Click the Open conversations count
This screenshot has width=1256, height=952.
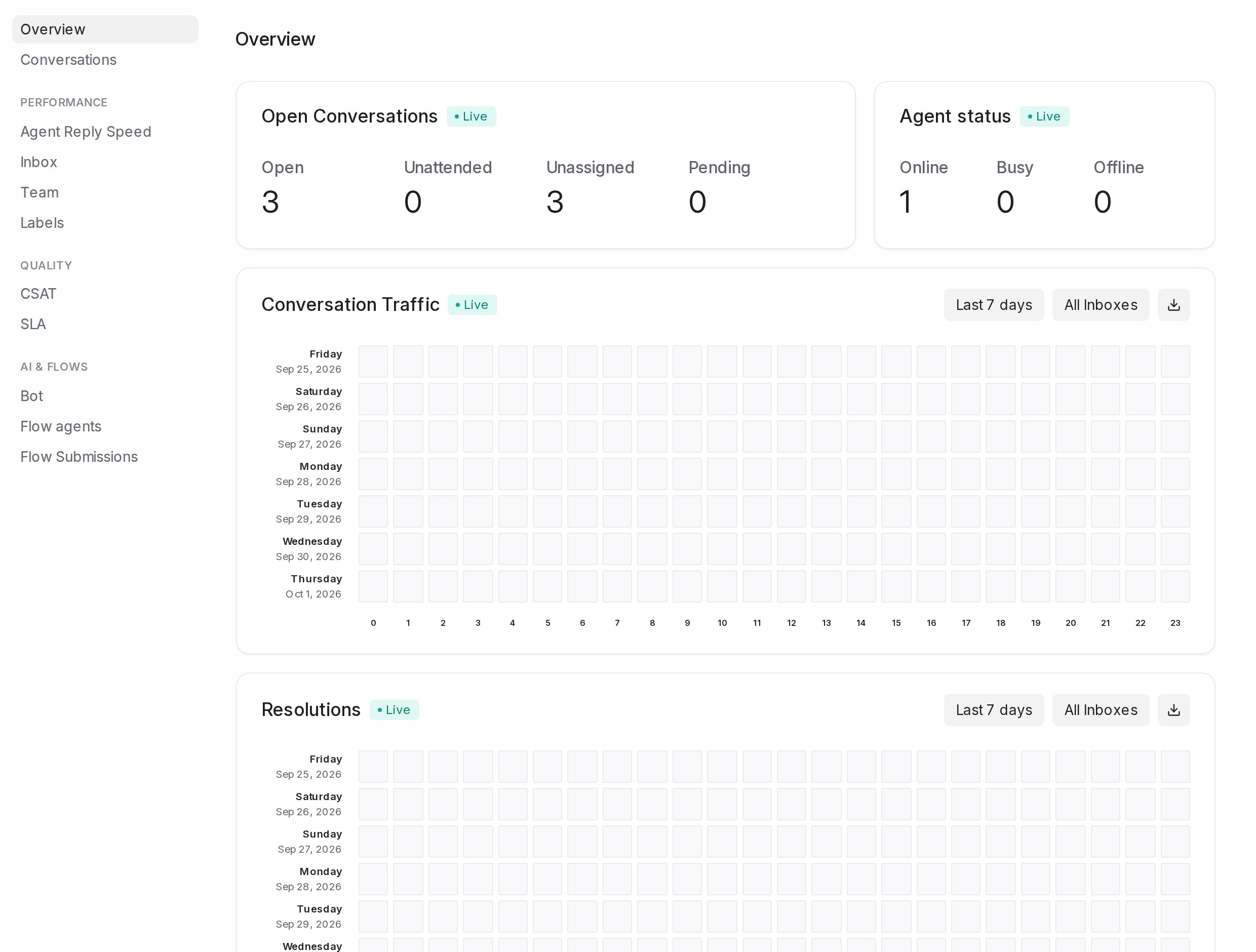[x=270, y=202]
